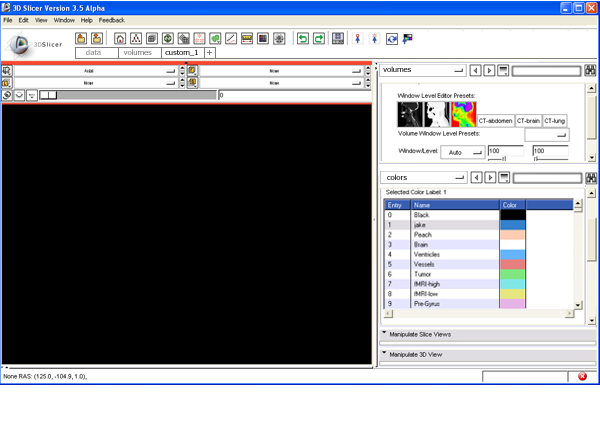This screenshot has height=432, width=600.
Task: Click the green Undo arrow icon
Action: [303, 38]
